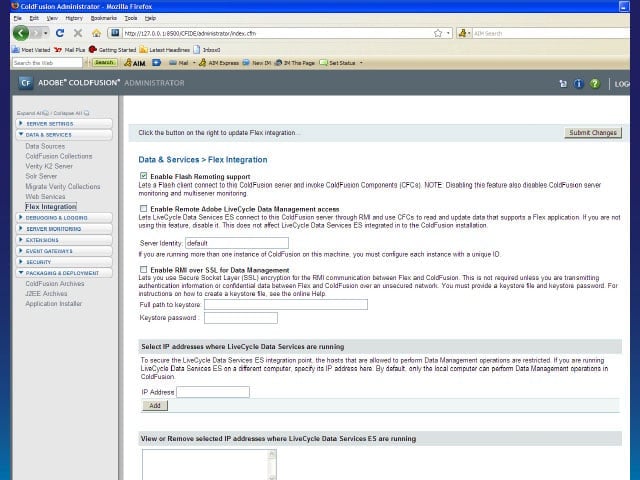Click the Submit Changes button

pyautogui.click(x=593, y=133)
